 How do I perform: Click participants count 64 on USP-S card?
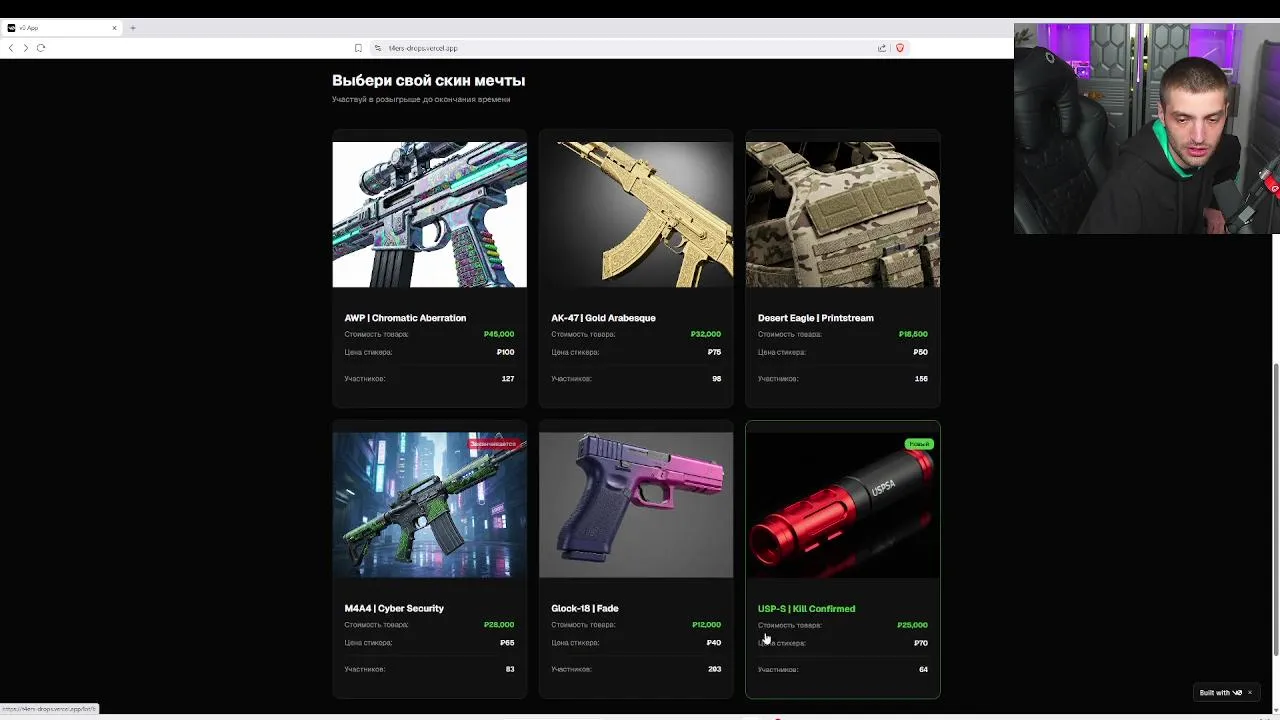[x=923, y=669]
